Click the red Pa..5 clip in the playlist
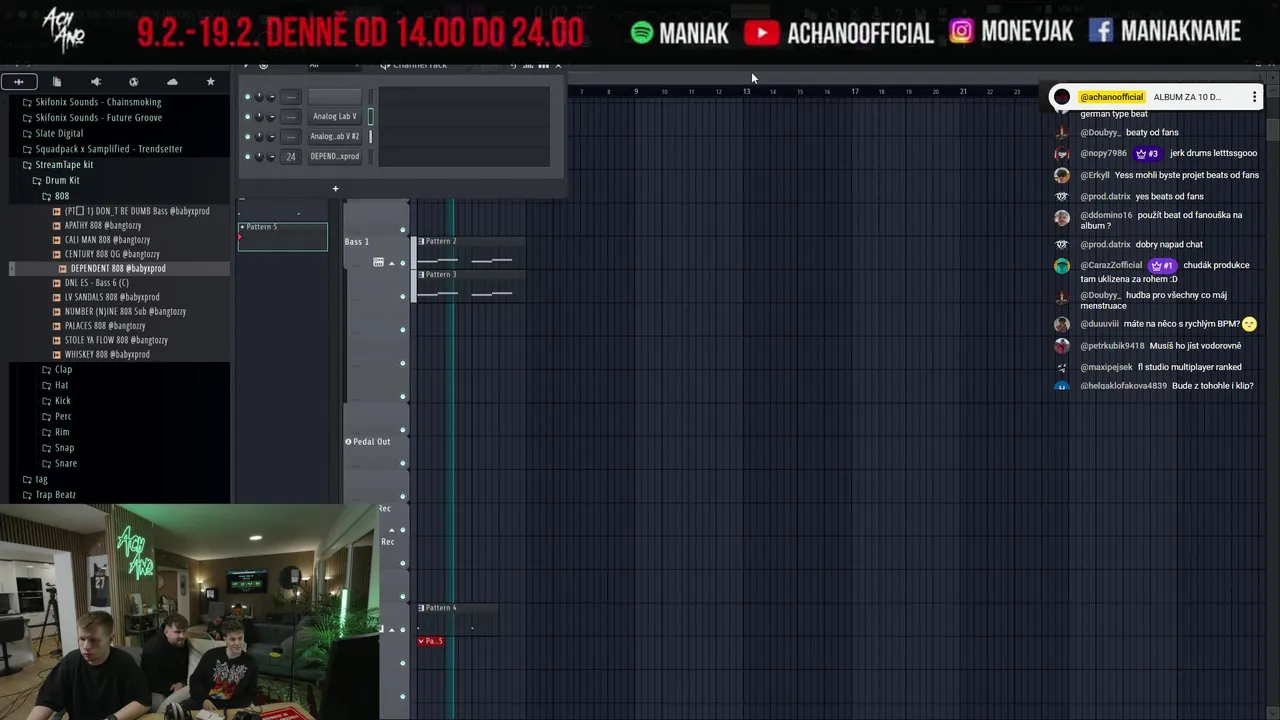Screen dimensions: 1280x720 pos(431,641)
